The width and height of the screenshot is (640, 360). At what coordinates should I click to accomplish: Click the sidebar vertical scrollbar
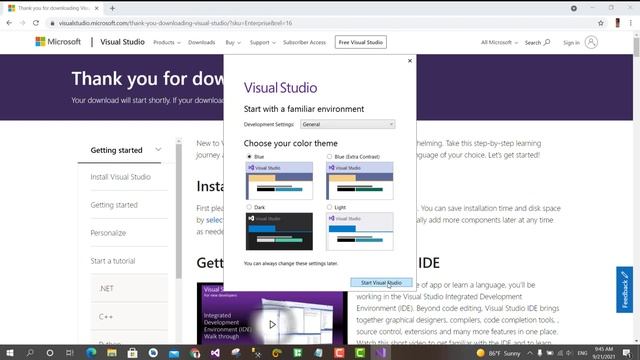point(179,210)
